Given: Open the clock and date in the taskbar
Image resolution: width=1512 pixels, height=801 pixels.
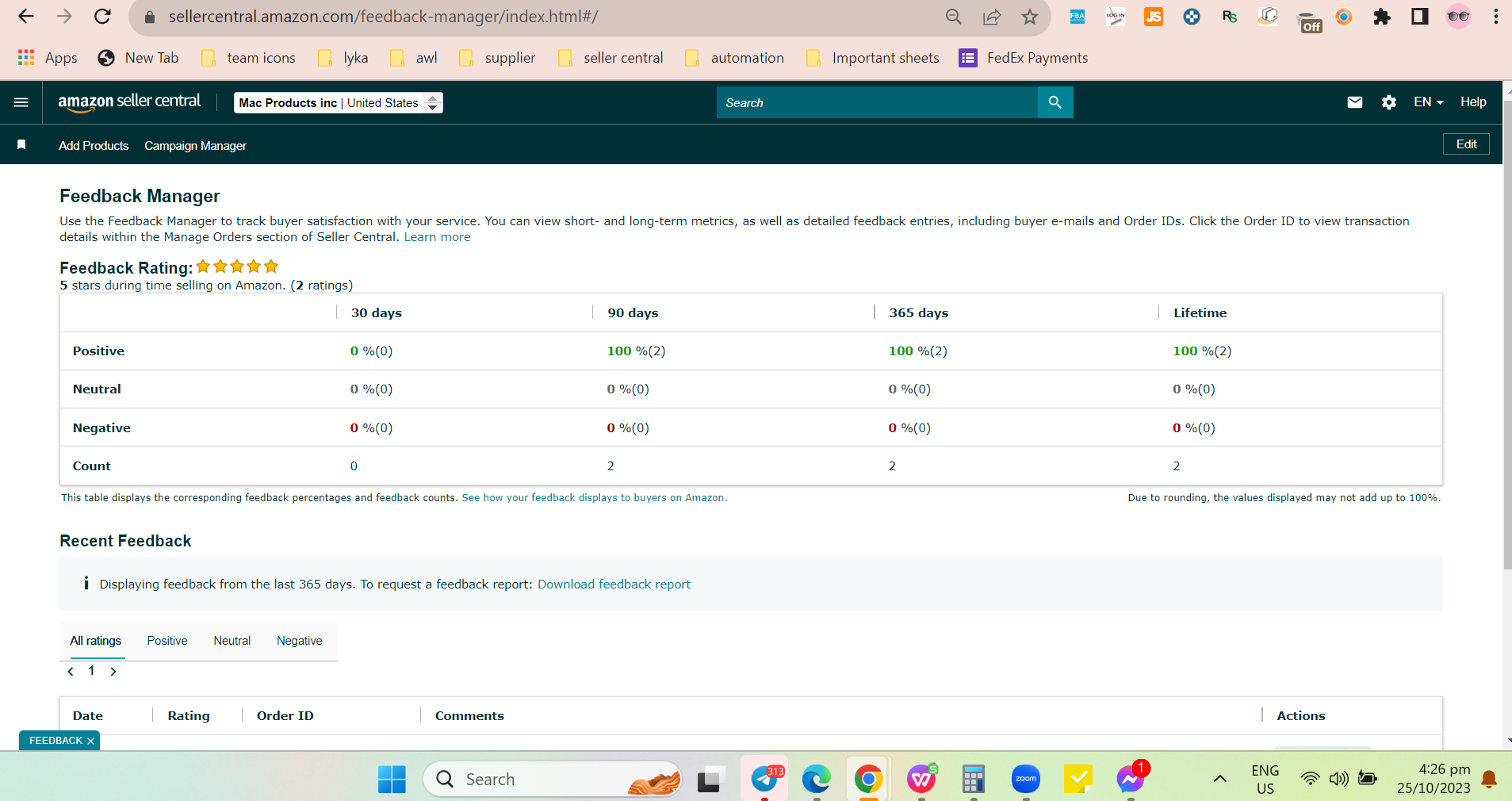Looking at the screenshot, I should tap(1434, 779).
